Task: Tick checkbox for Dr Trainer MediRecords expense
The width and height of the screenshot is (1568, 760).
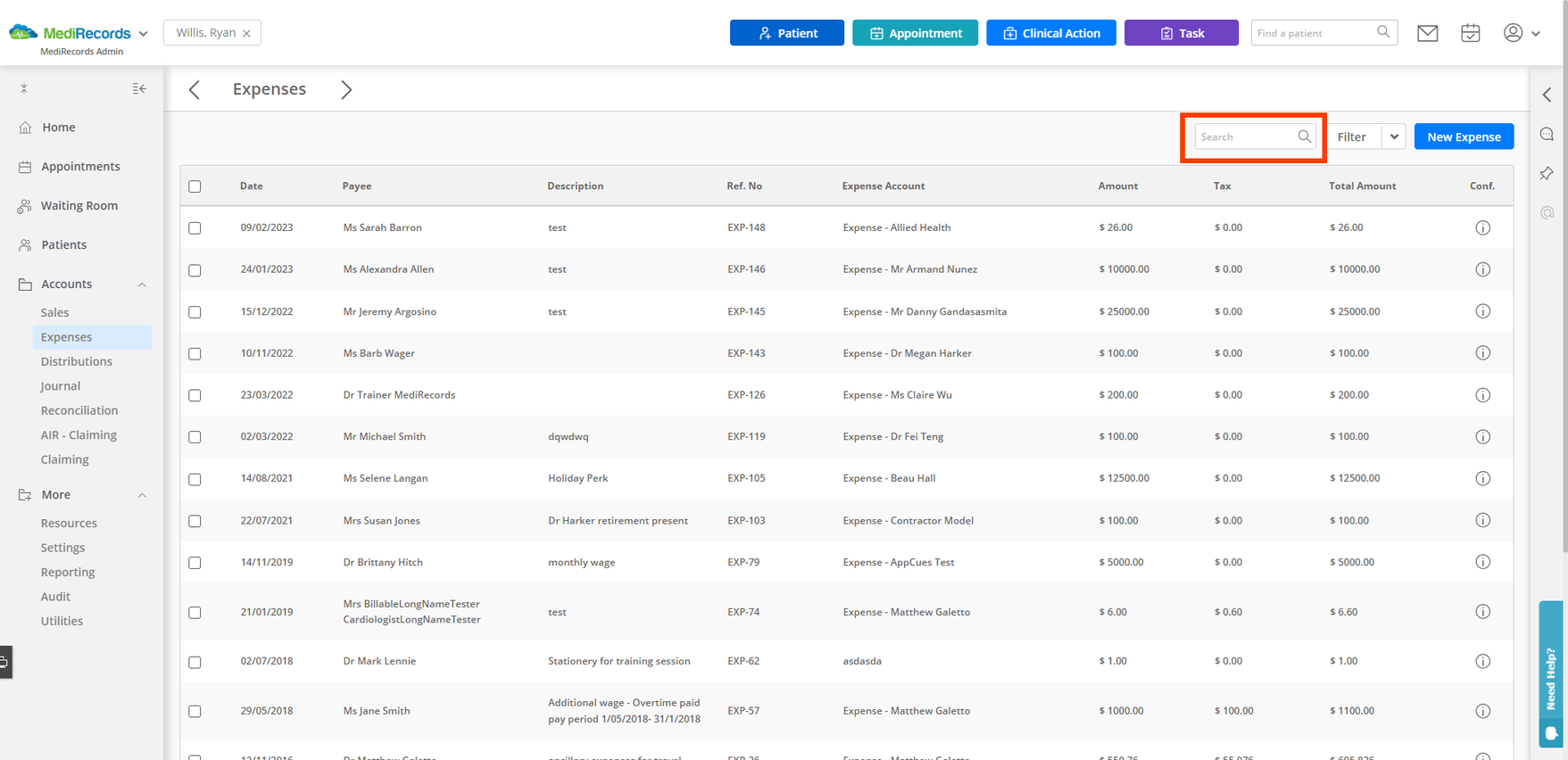Action: (195, 395)
